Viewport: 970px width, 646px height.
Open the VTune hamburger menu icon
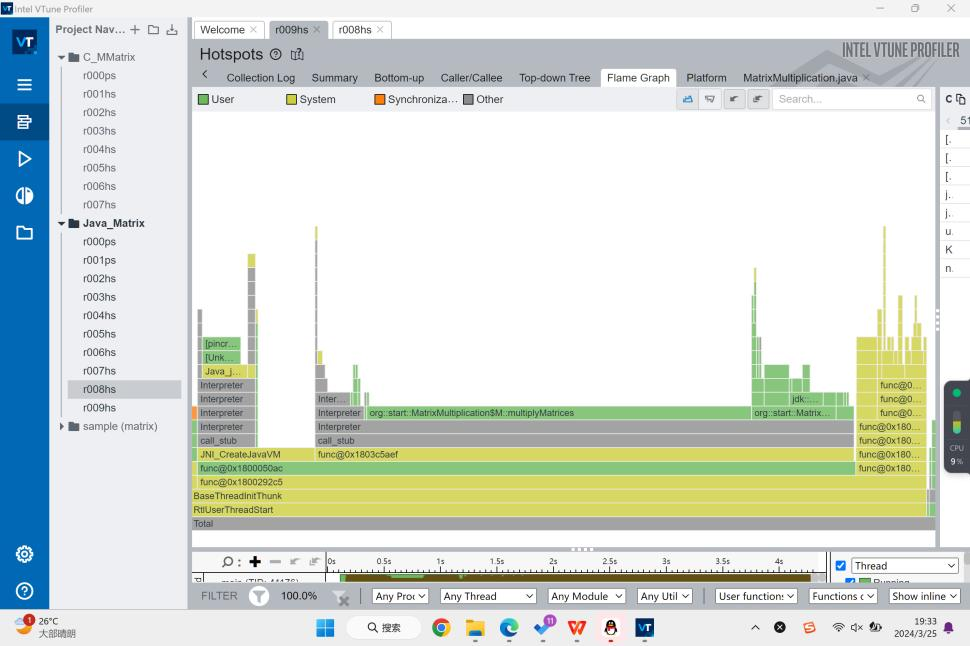24,85
